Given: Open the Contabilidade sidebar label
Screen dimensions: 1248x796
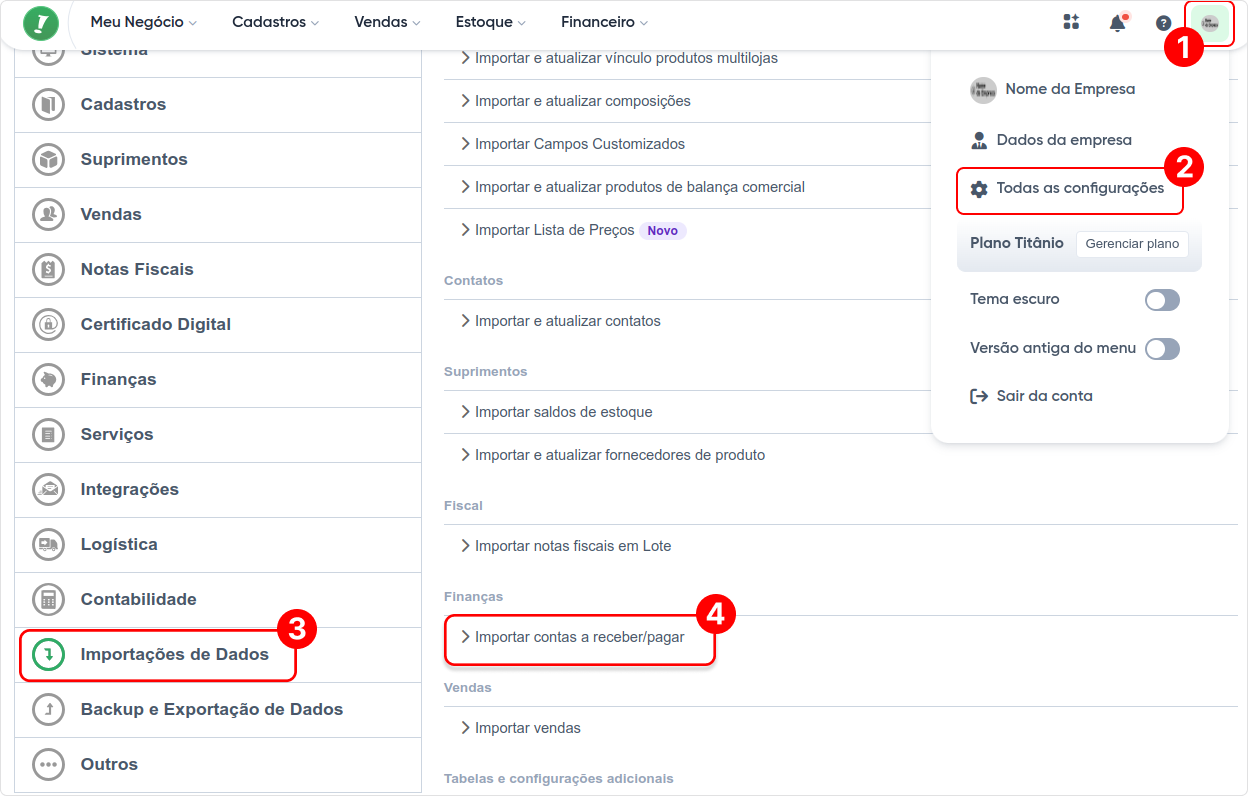Looking at the screenshot, I should click(x=139, y=599).
